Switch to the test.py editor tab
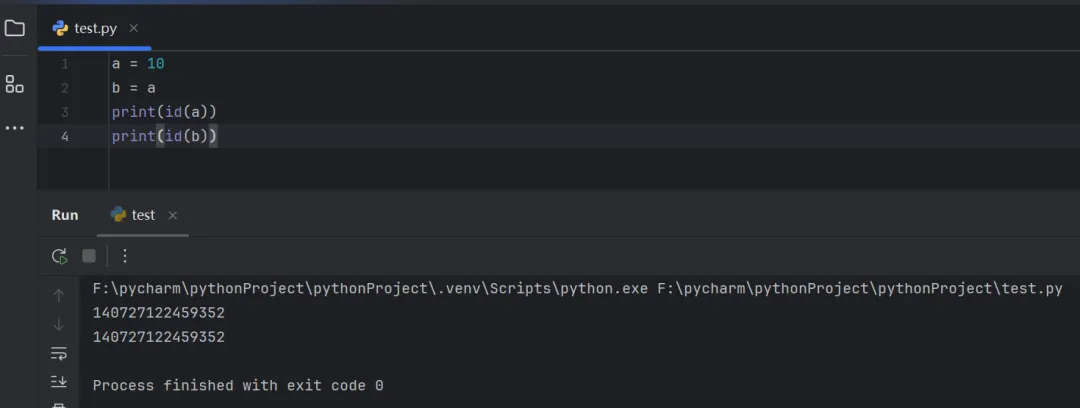 pyautogui.click(x=95, y=28)
